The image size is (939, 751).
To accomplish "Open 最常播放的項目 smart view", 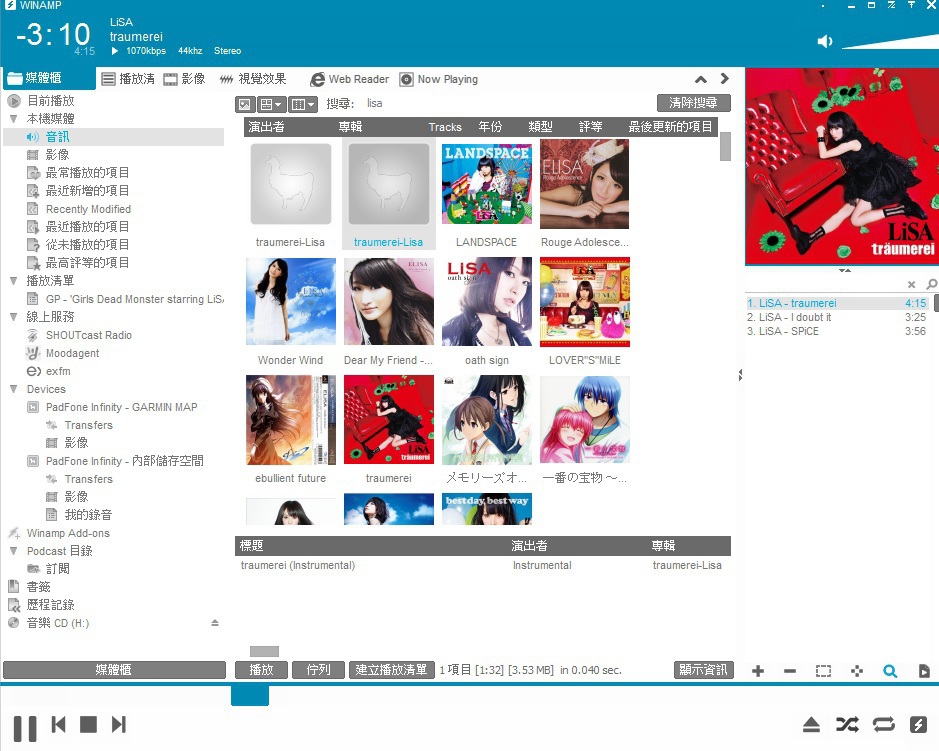I will tap(87, 172).
